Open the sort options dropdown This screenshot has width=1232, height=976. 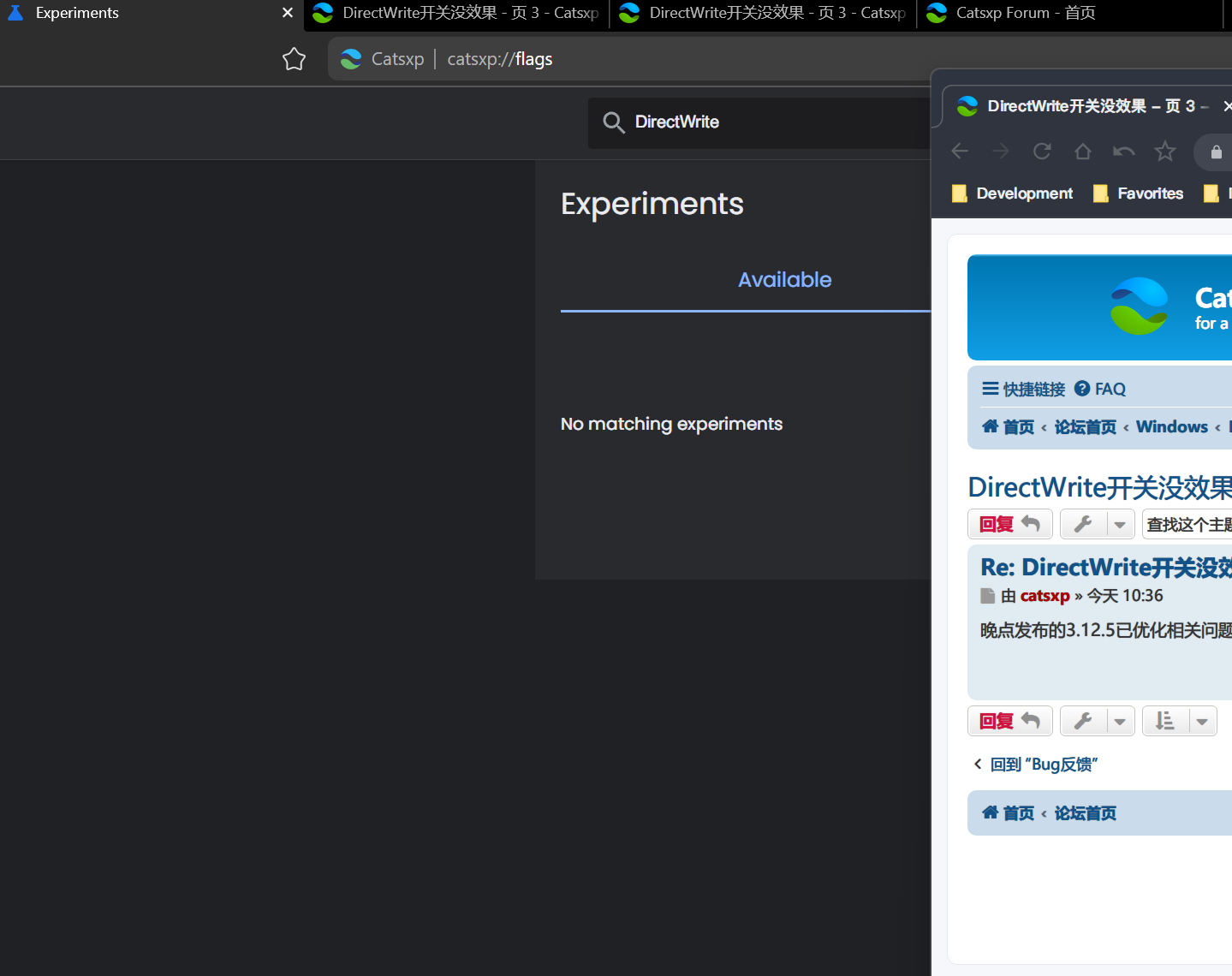(1179, 721)
